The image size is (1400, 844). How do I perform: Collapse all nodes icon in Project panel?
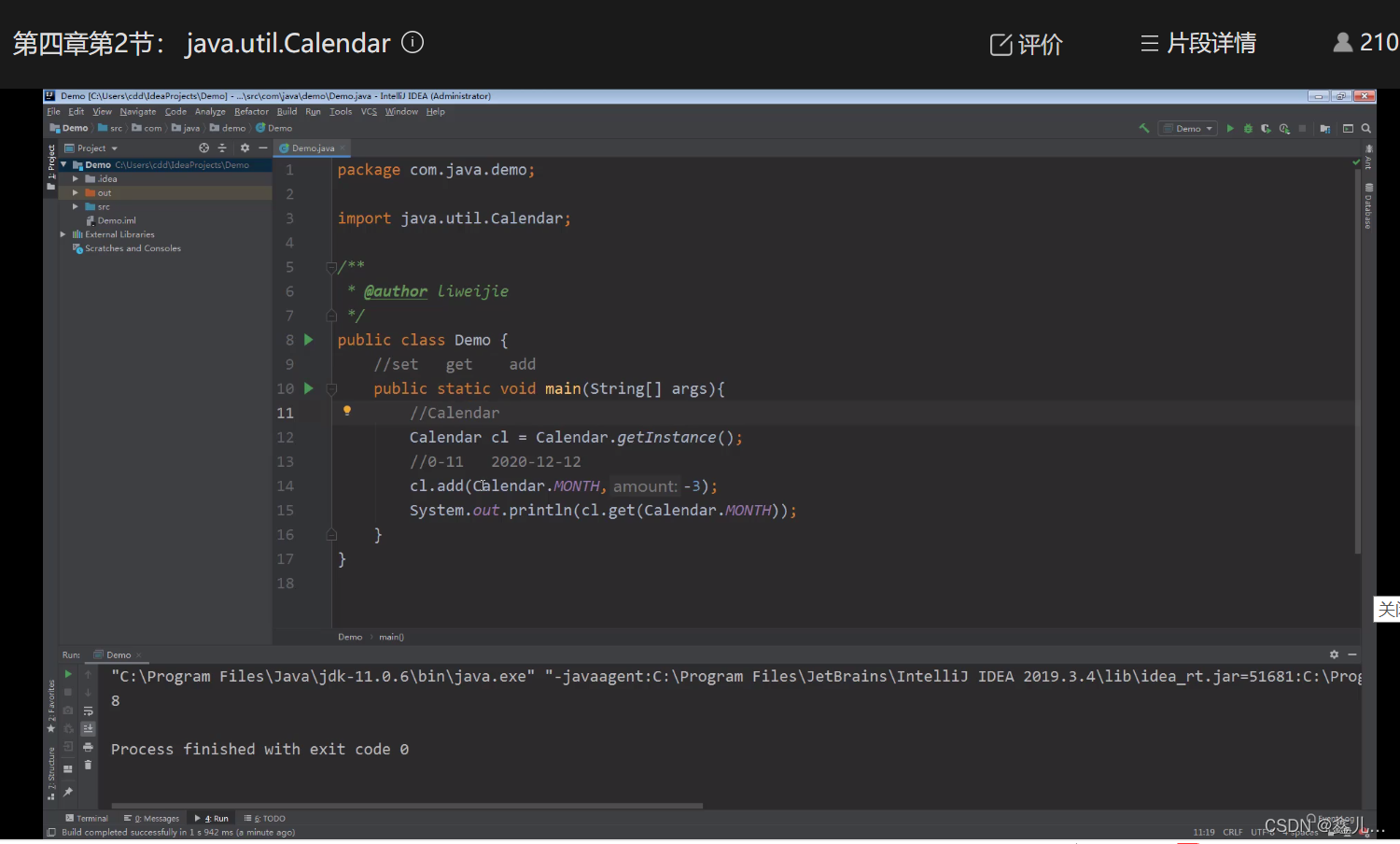[222, 148]
